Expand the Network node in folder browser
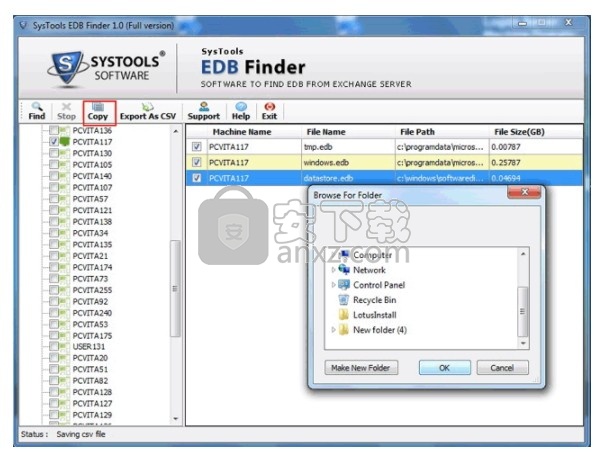This screenshot has width=613, height=454. [333, 270]
